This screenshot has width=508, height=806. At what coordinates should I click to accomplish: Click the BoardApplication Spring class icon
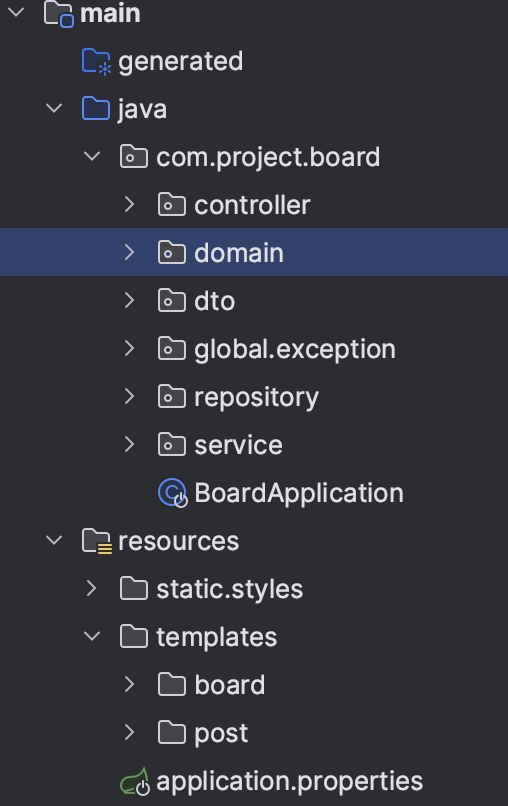tap(172, 493)
